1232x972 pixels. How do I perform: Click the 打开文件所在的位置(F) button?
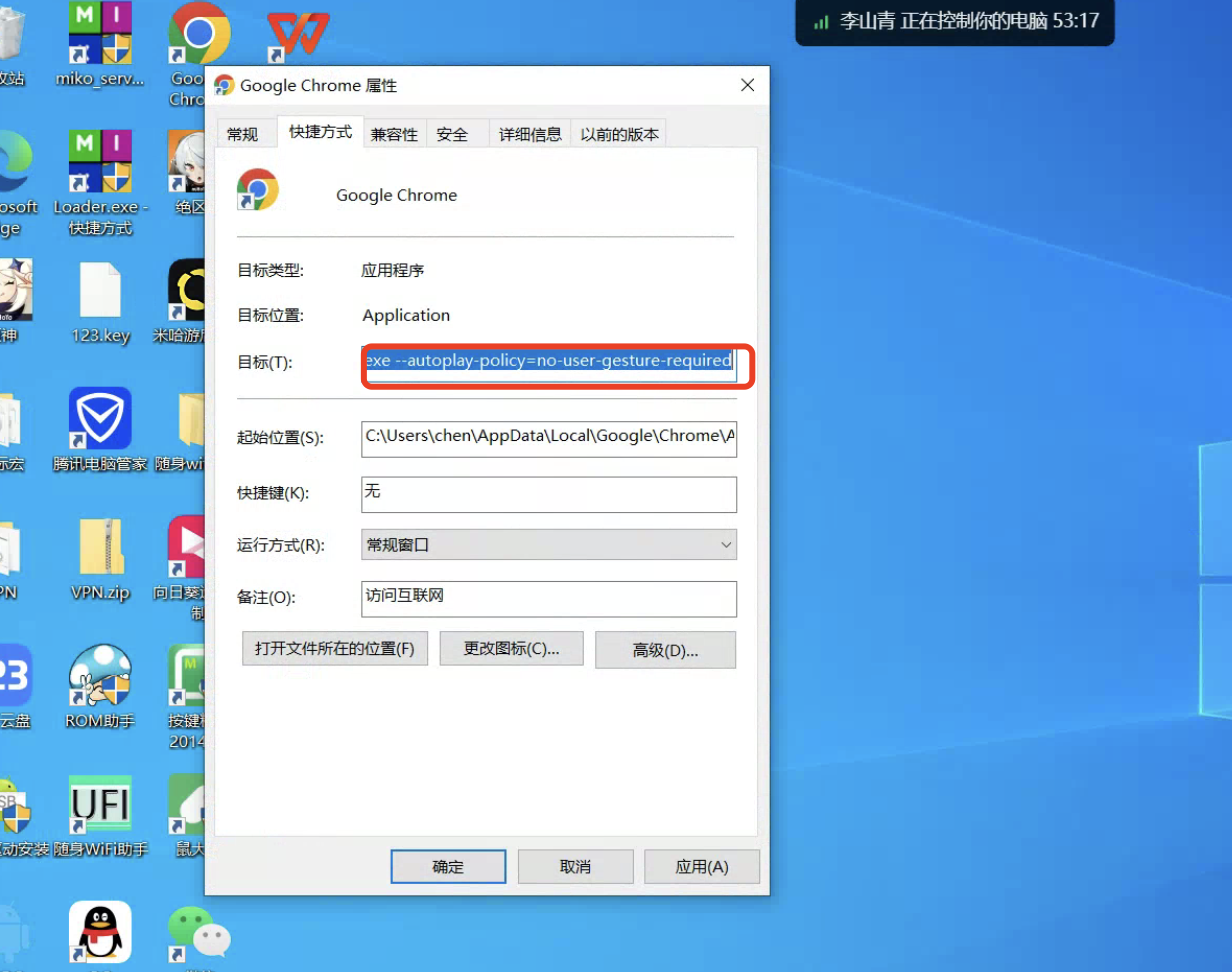335,648
